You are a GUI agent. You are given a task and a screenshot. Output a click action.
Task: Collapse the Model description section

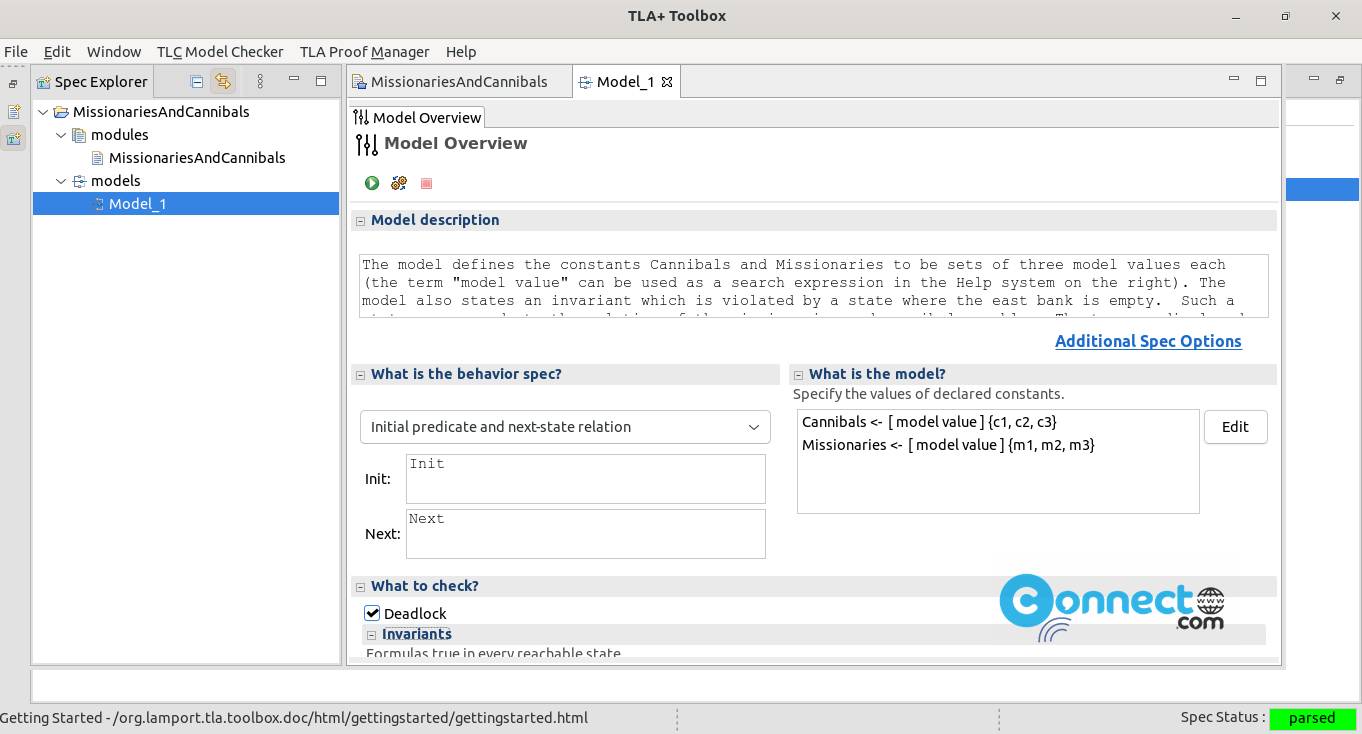[x=360, y=221]
